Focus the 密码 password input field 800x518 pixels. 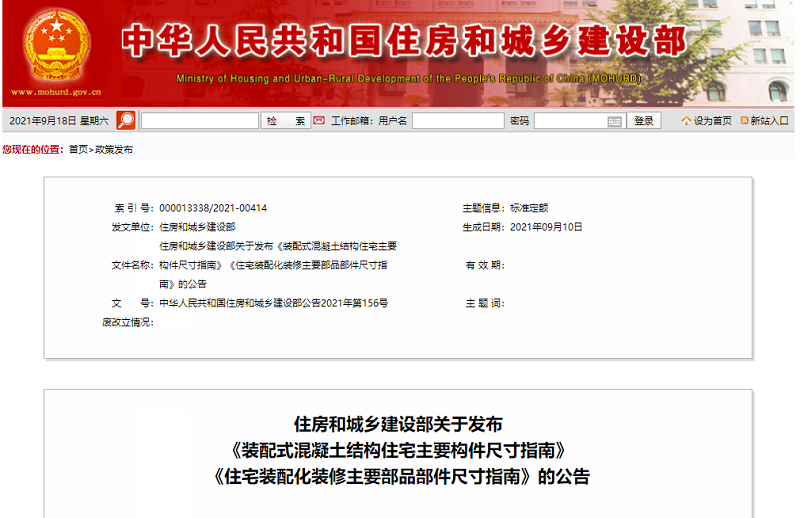point(579,121)
